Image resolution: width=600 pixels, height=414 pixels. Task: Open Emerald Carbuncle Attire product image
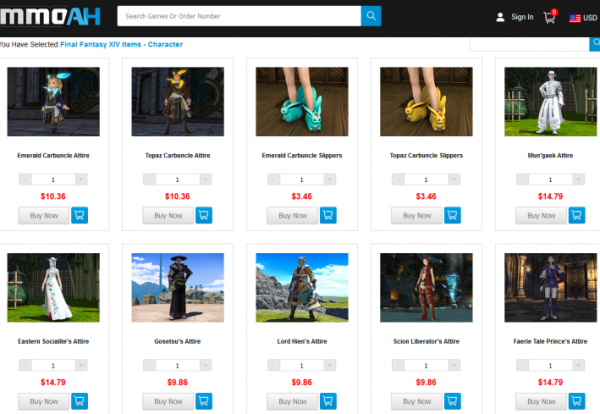(x=53, y=101)
